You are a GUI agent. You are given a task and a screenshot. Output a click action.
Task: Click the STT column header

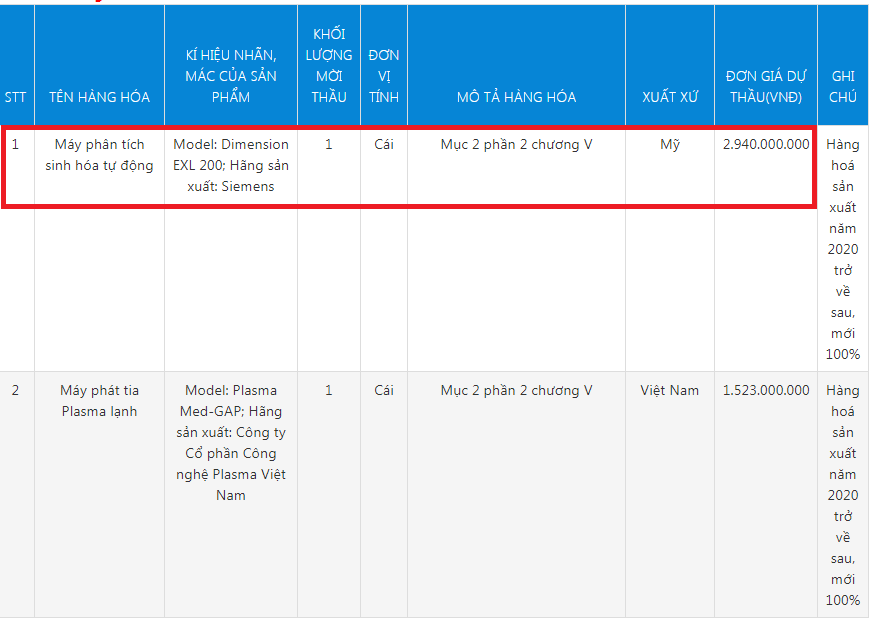tap(15, 97)
